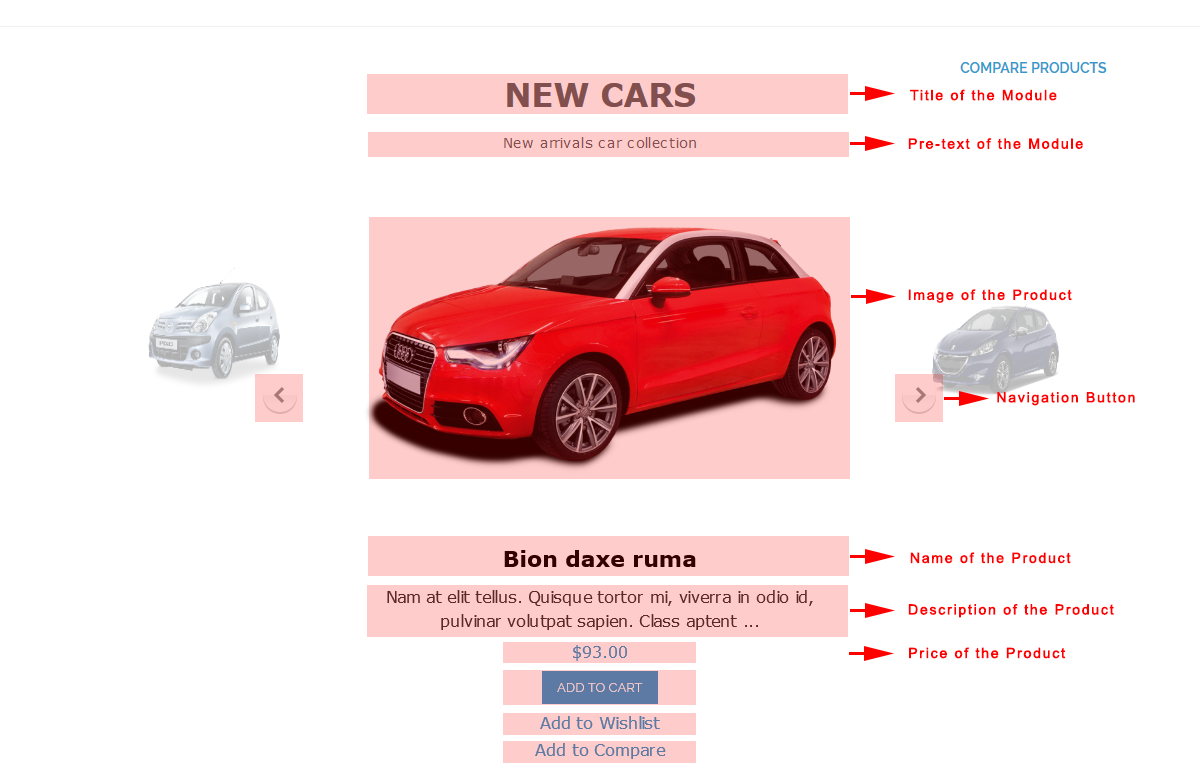Click the NEW CARS module title

click(601, 95)
